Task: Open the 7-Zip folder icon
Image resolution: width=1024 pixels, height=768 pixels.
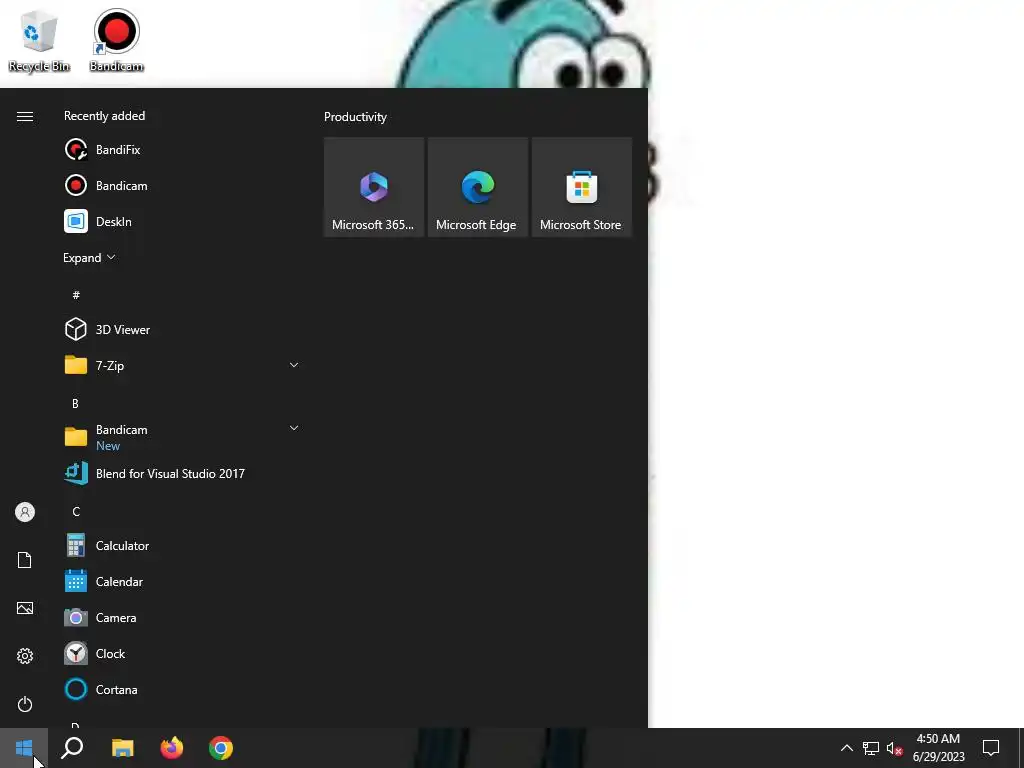Action: click(x=76, y=365)
